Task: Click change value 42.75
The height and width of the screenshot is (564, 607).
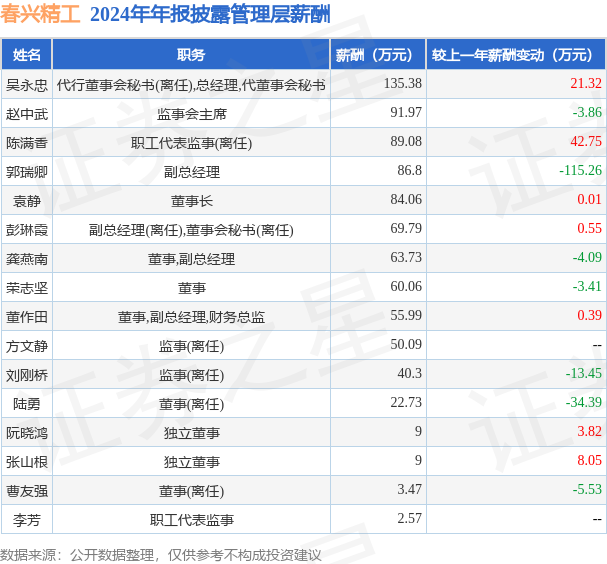Action: click(586, 141)
